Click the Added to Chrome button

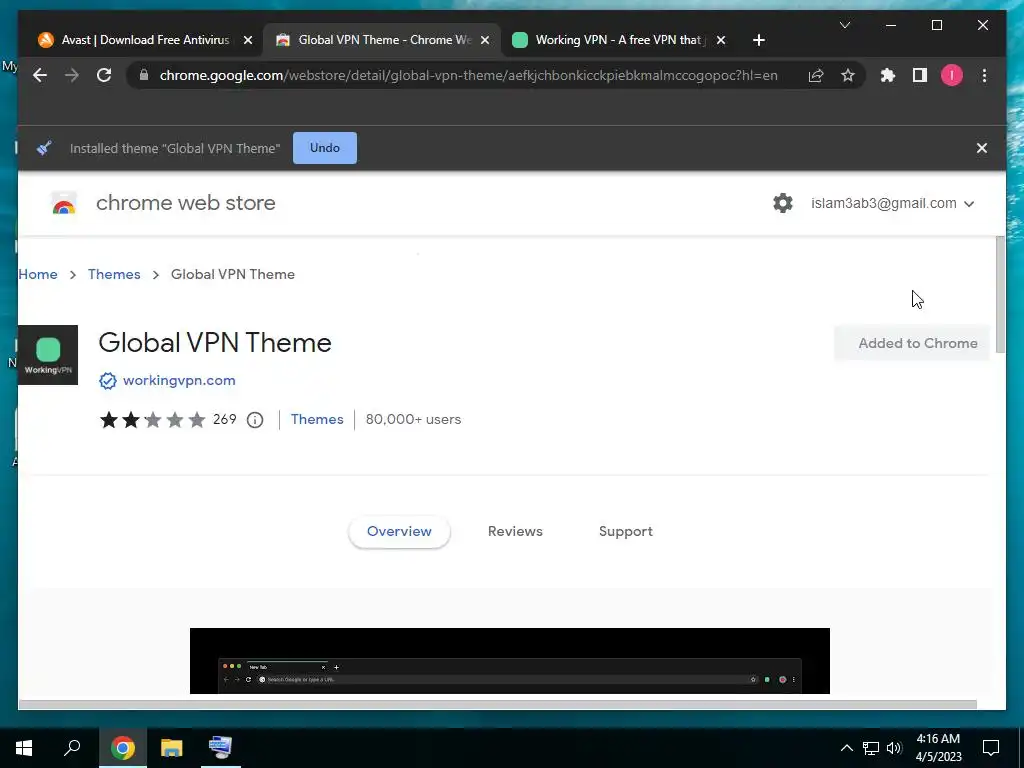(912, 343)
